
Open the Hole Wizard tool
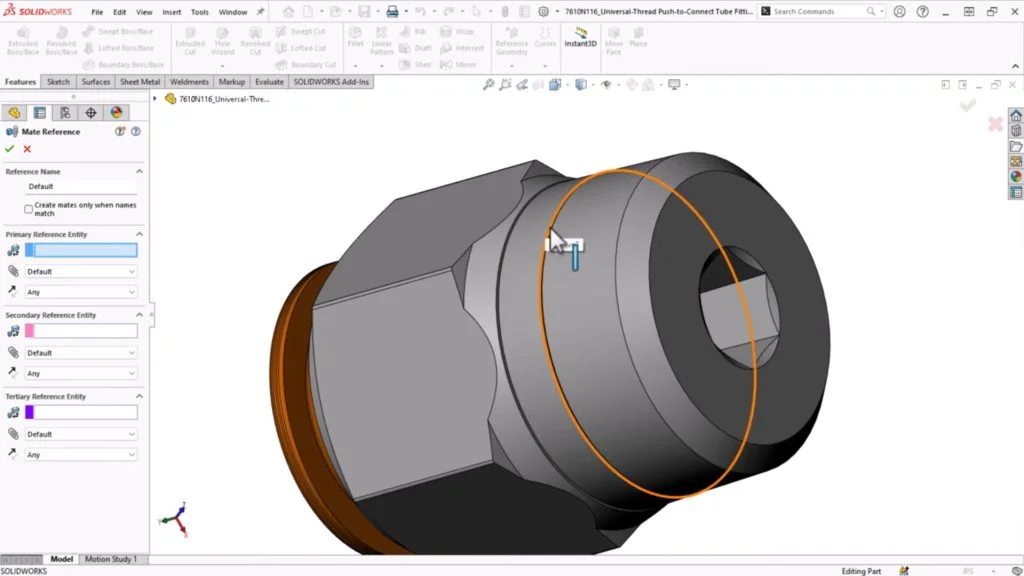pyautogui.click(x=223, y=42)
